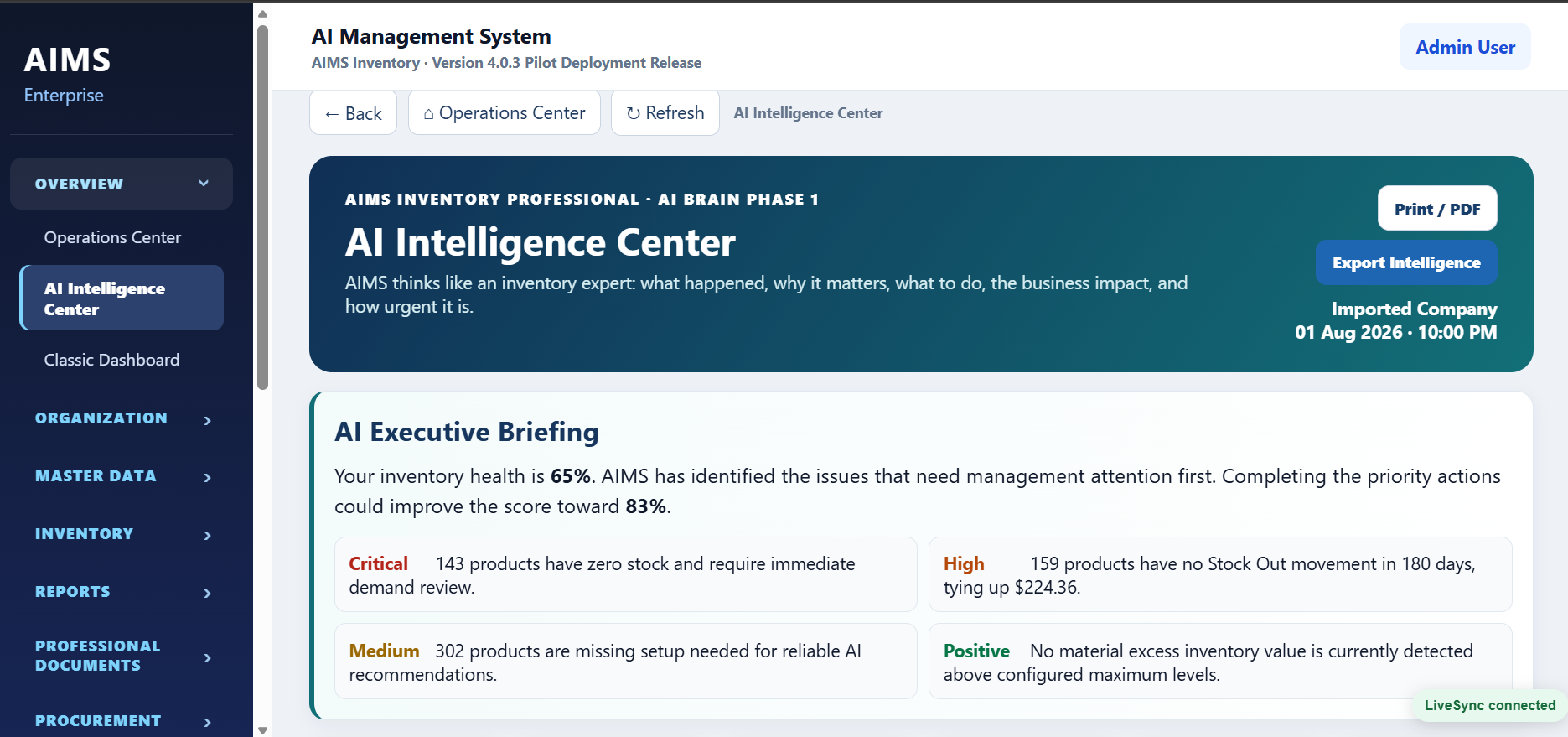Click the AI Management System title
The image size is (1568, 737).
431,36
